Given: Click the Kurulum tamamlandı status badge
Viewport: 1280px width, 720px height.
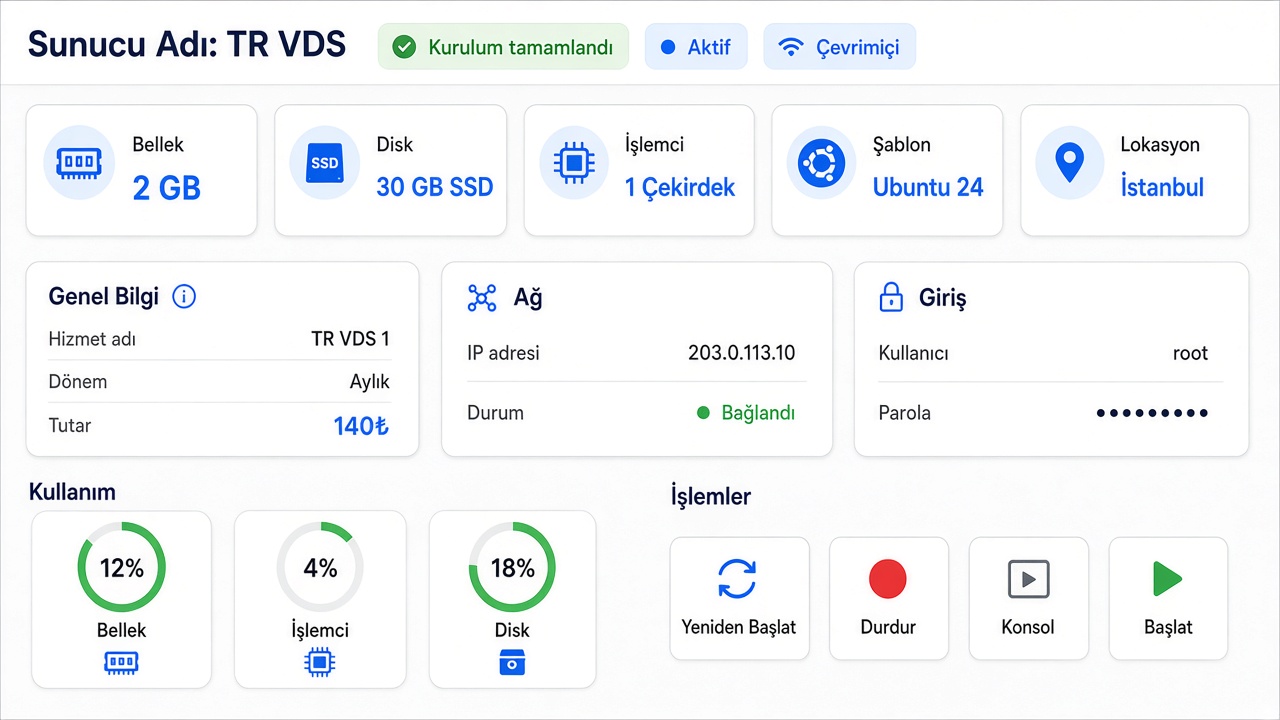Looking at the screenshot, I should coord(503,47).
